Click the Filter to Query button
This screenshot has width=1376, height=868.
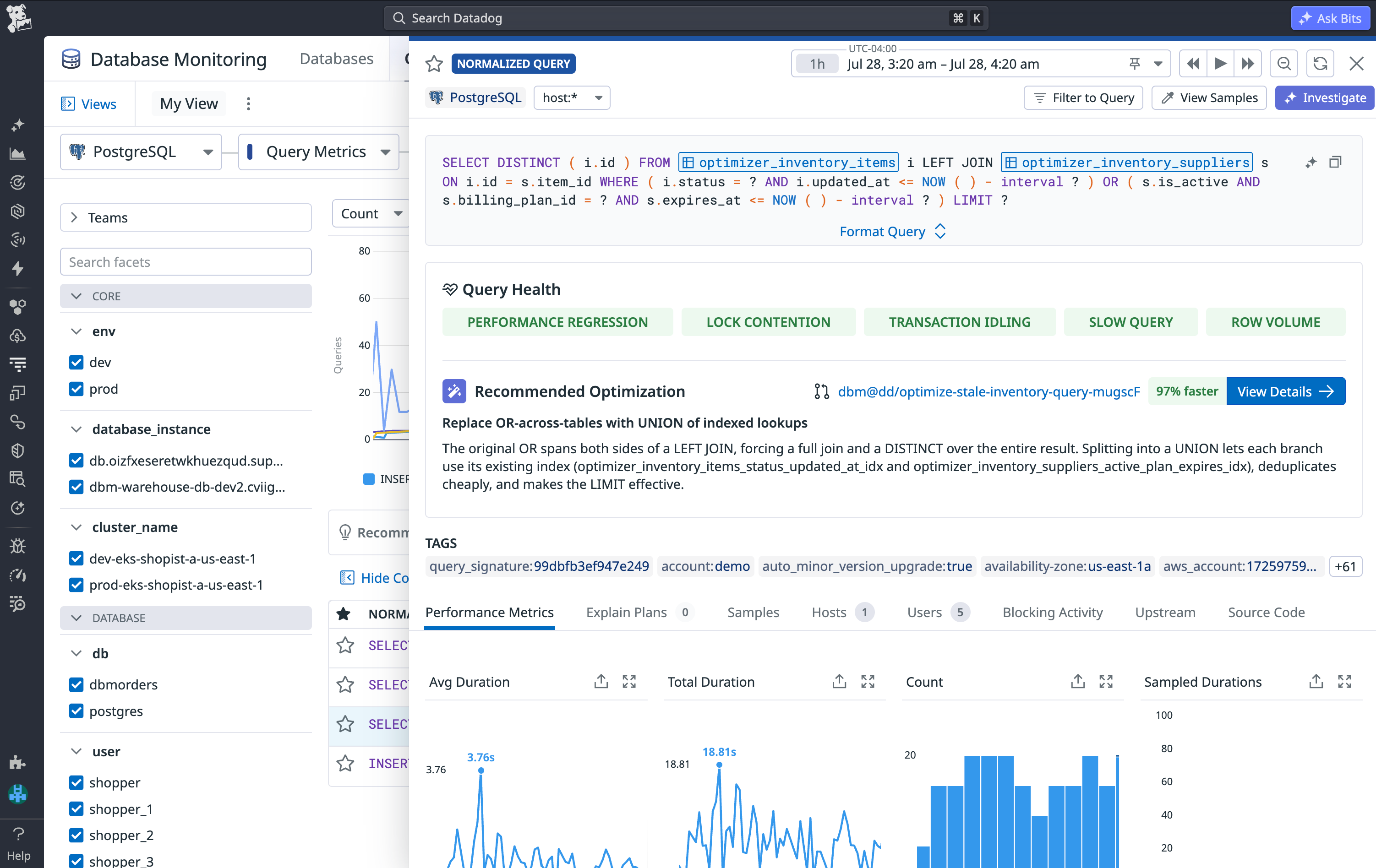pos(1083,98)
